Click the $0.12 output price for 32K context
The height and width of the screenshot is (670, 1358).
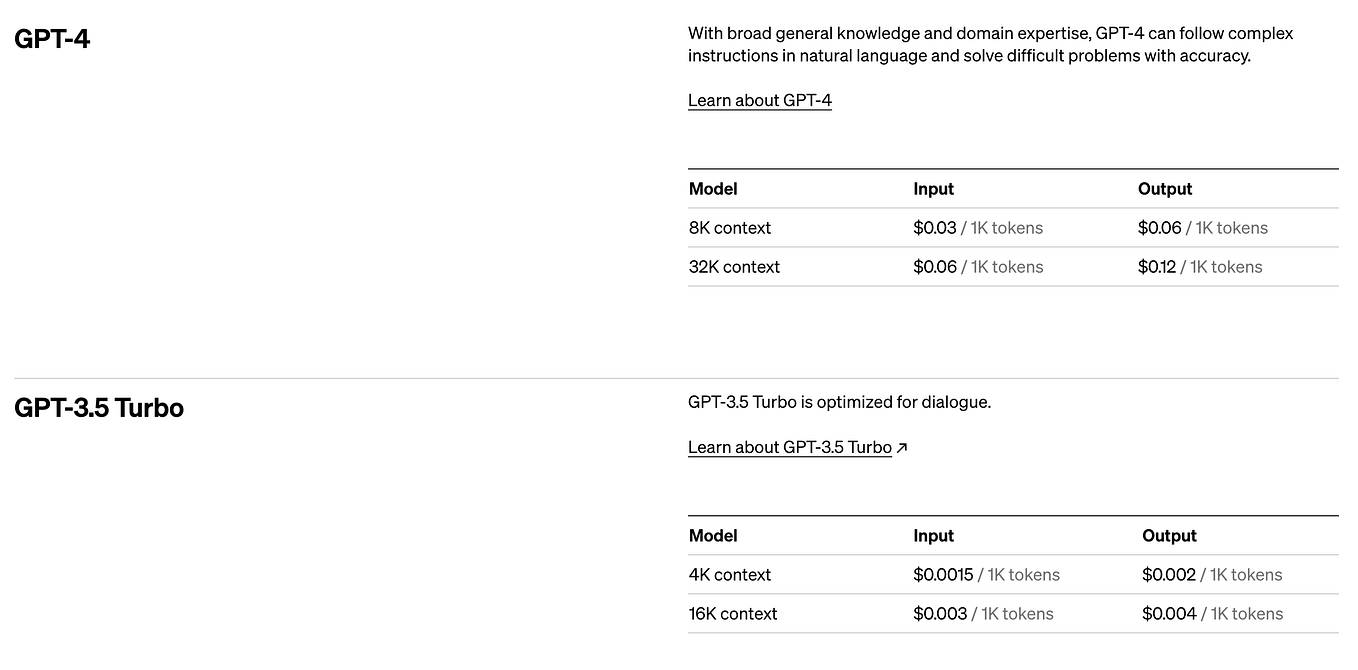(1156, 267)
